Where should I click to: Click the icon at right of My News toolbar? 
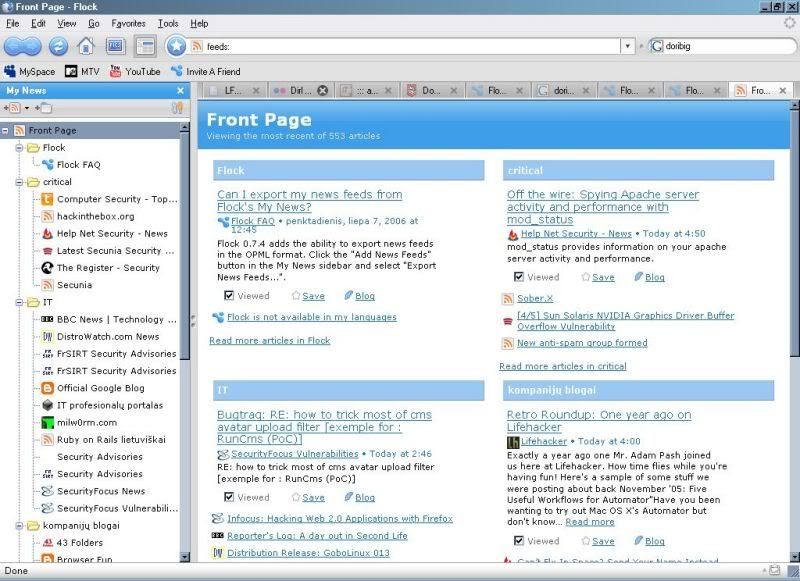[177, 108]
